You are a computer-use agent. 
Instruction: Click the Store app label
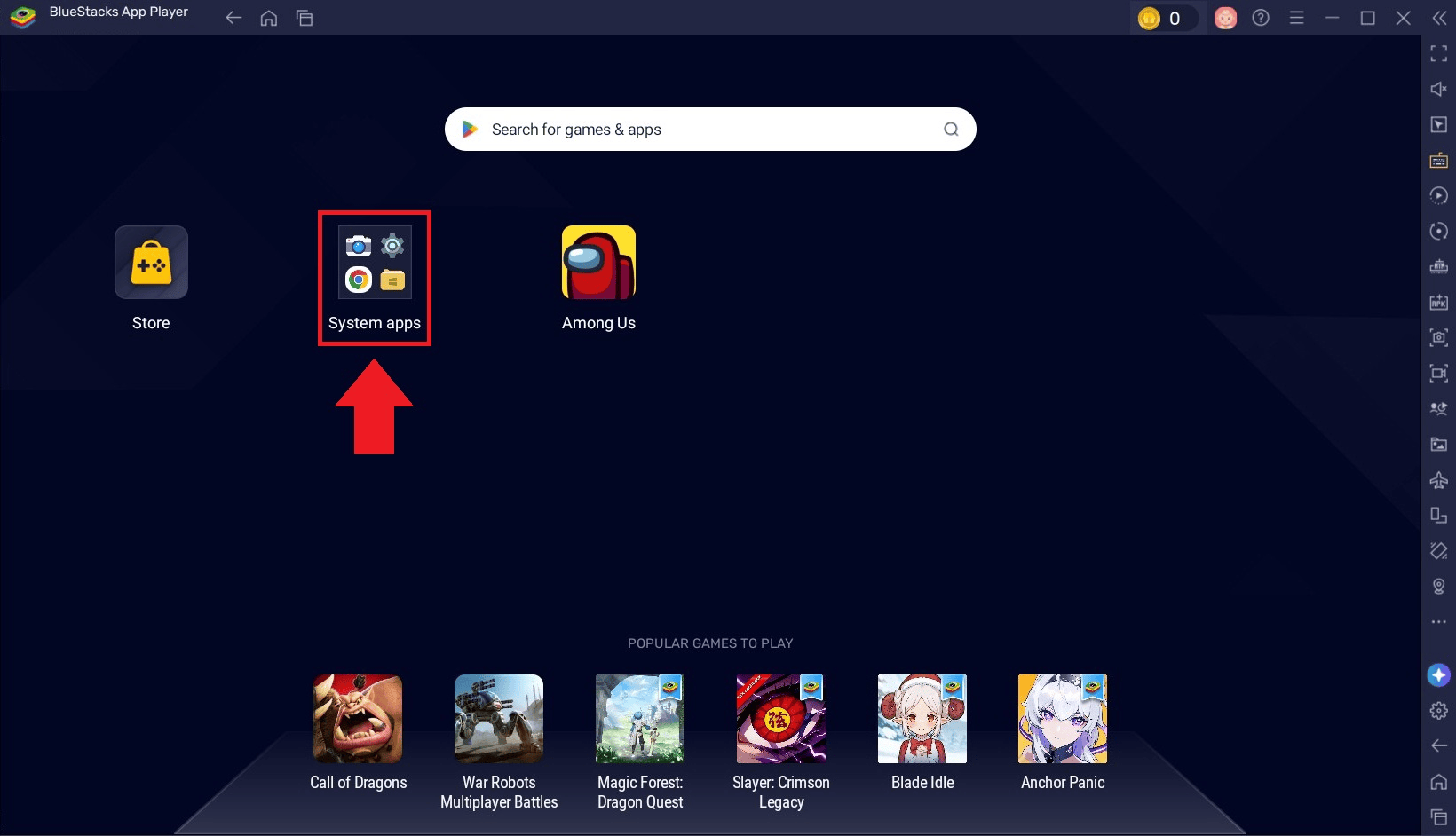(151, 323)
